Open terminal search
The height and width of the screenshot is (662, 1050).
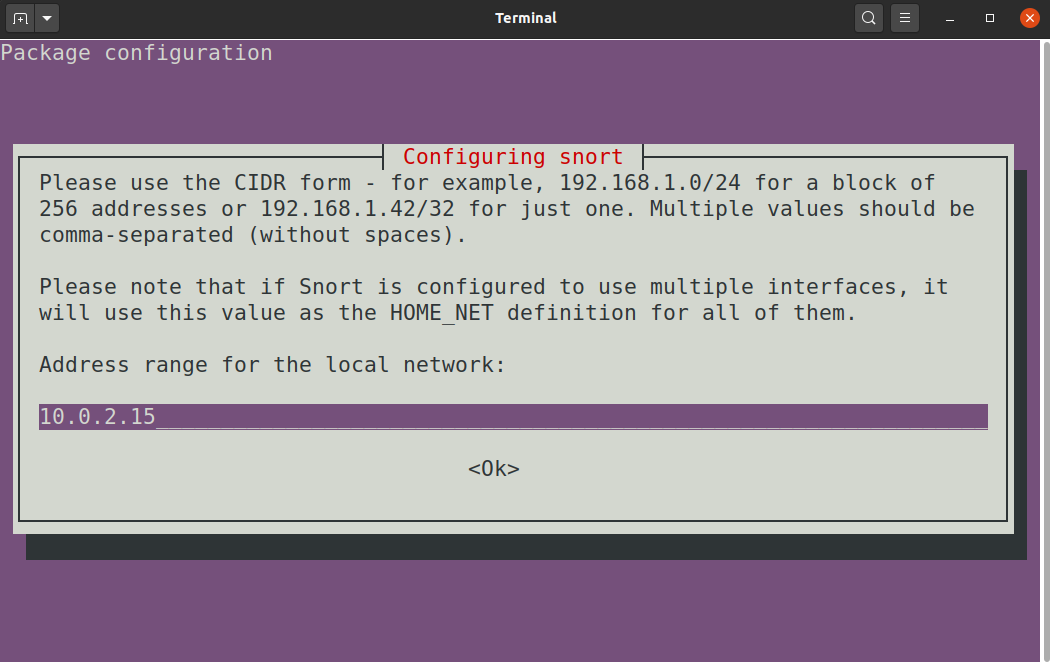[869, 18]
